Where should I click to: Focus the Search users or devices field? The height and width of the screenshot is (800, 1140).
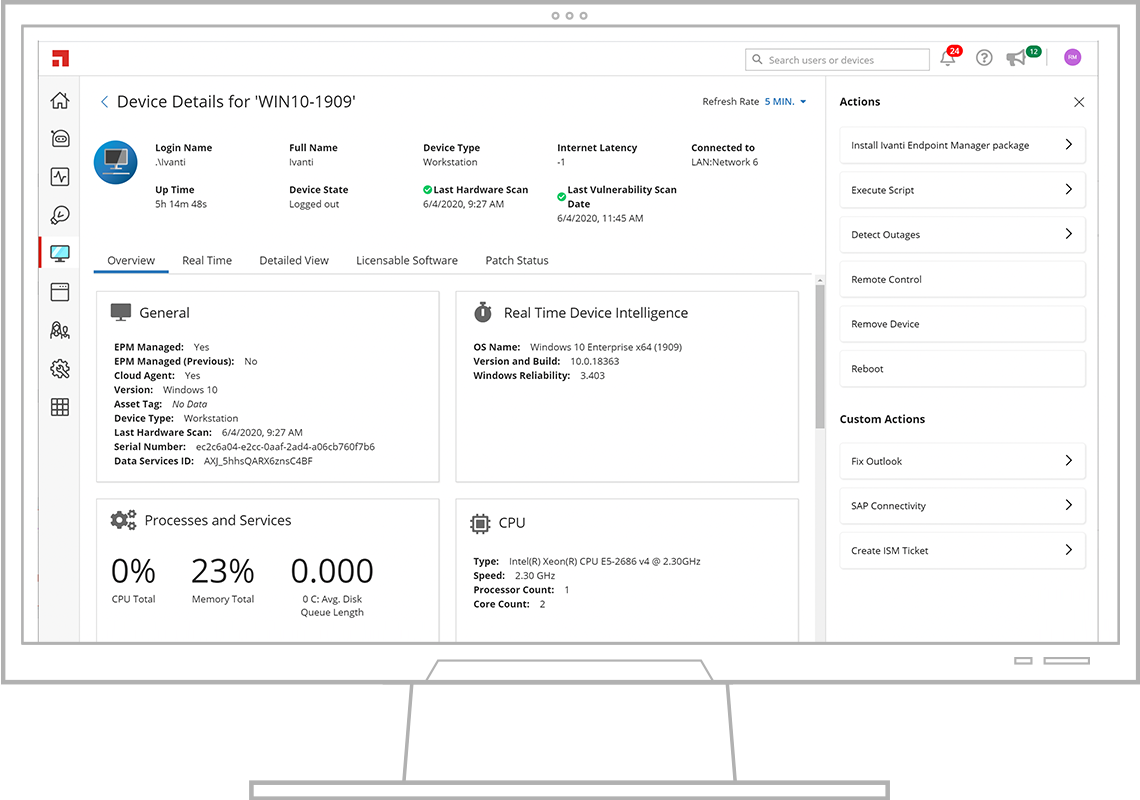pyautogui.click(x=845, y=60)
